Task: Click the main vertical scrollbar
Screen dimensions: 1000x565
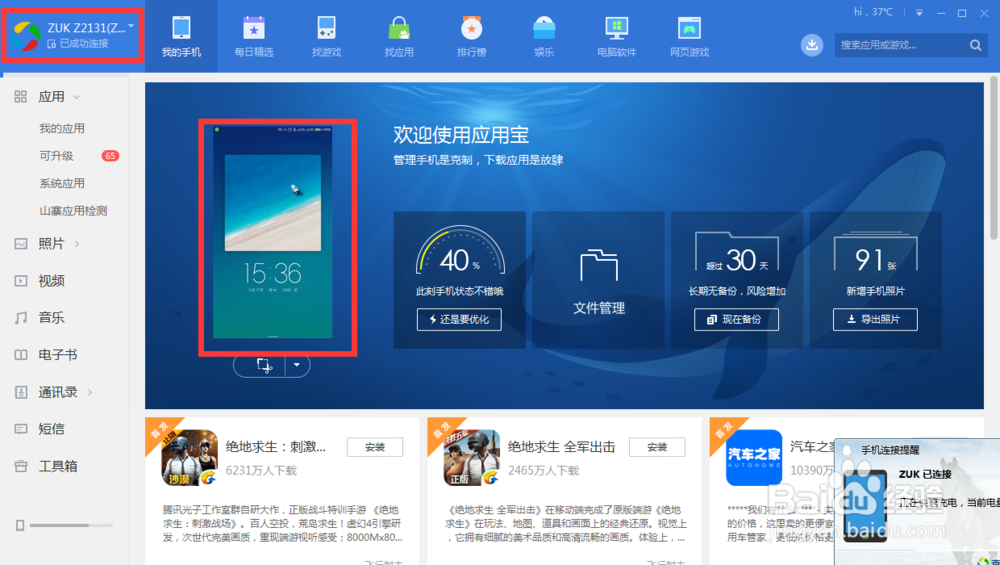Action: pos(994,157)
